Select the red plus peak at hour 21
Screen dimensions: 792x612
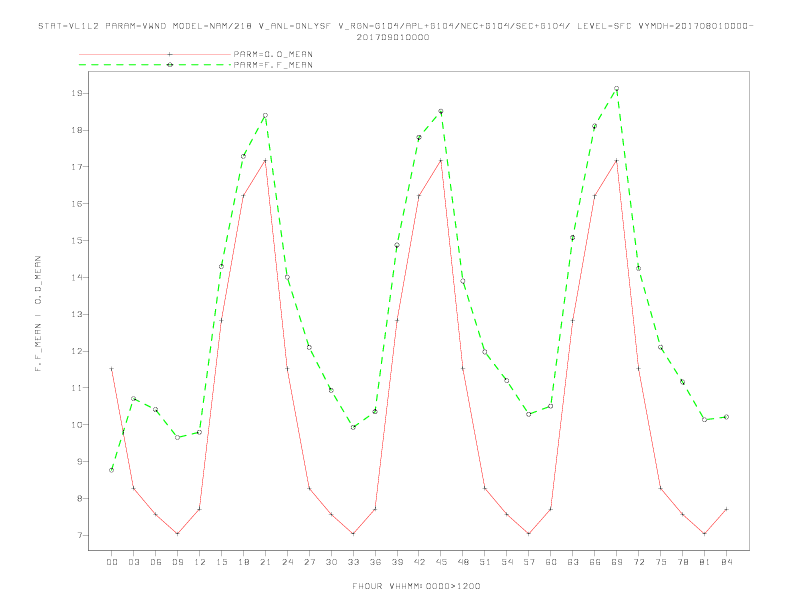tap(265, 161)
